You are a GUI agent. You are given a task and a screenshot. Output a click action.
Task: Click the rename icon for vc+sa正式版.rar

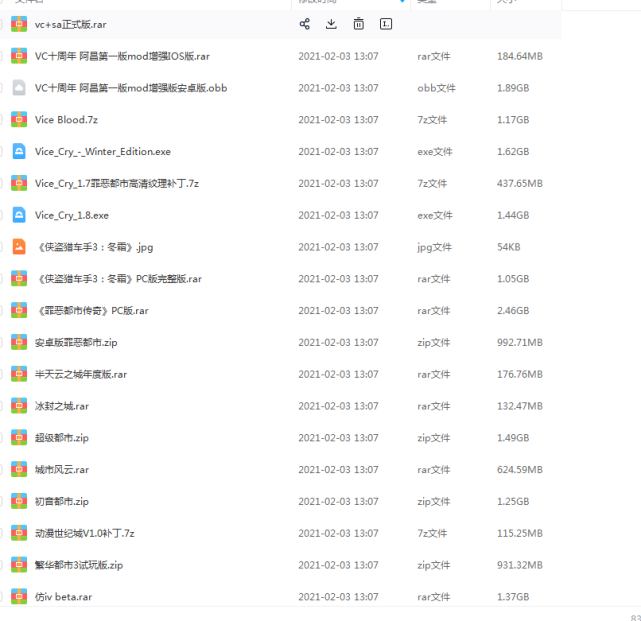coord(386,24)
